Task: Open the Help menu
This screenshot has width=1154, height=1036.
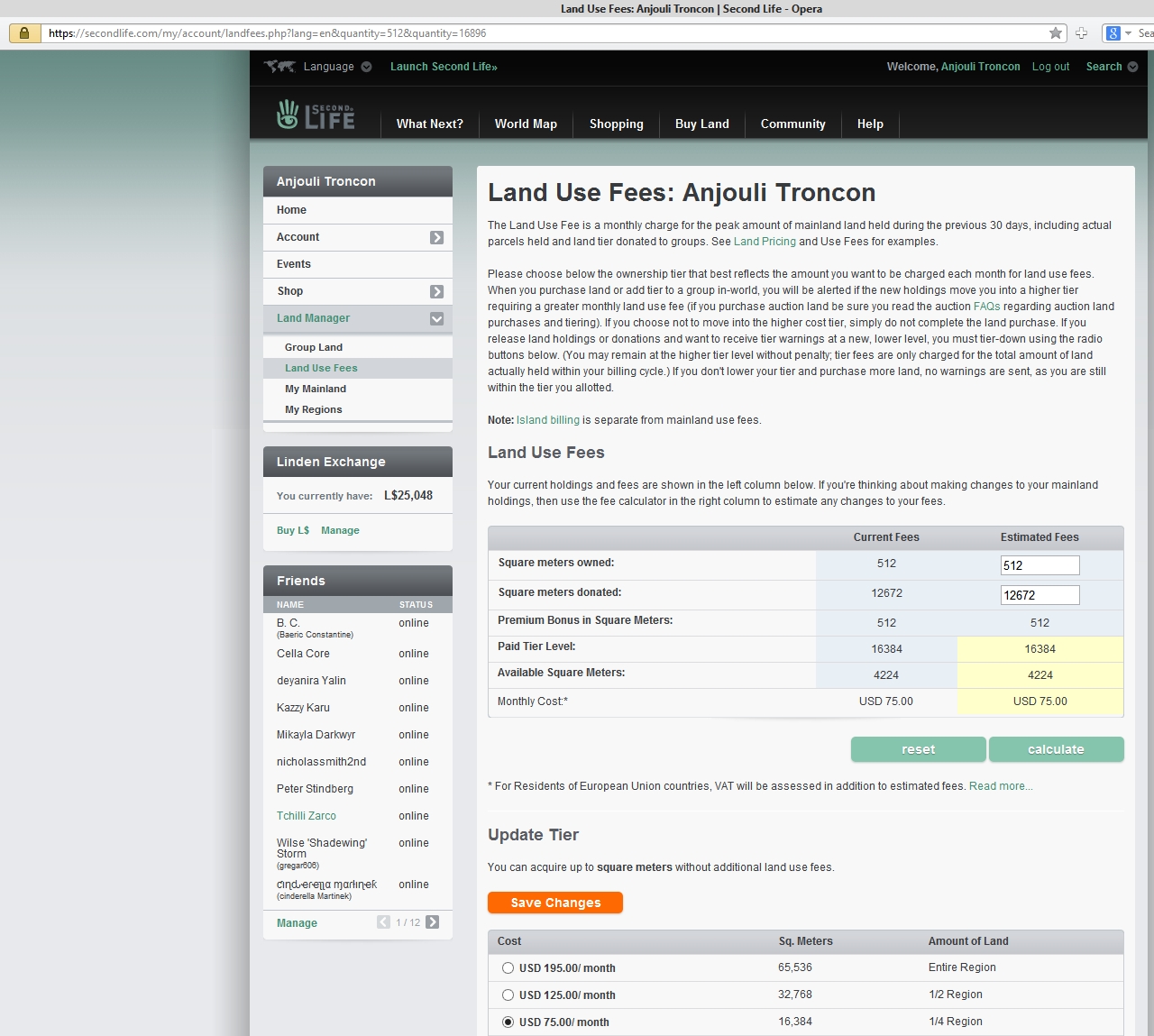Action: coord(870,124)
